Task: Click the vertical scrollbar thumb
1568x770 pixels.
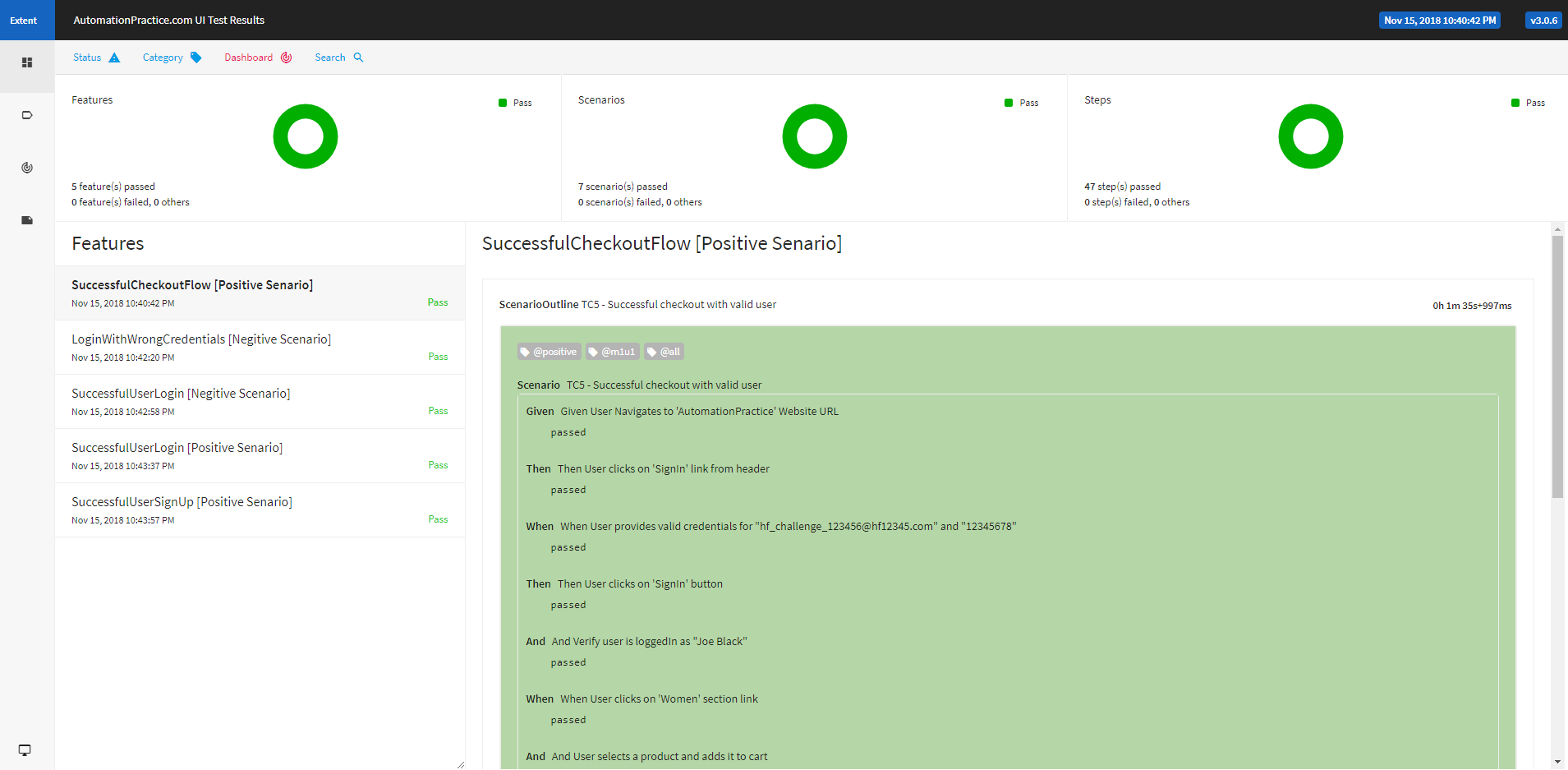Action: [1557, 367]
